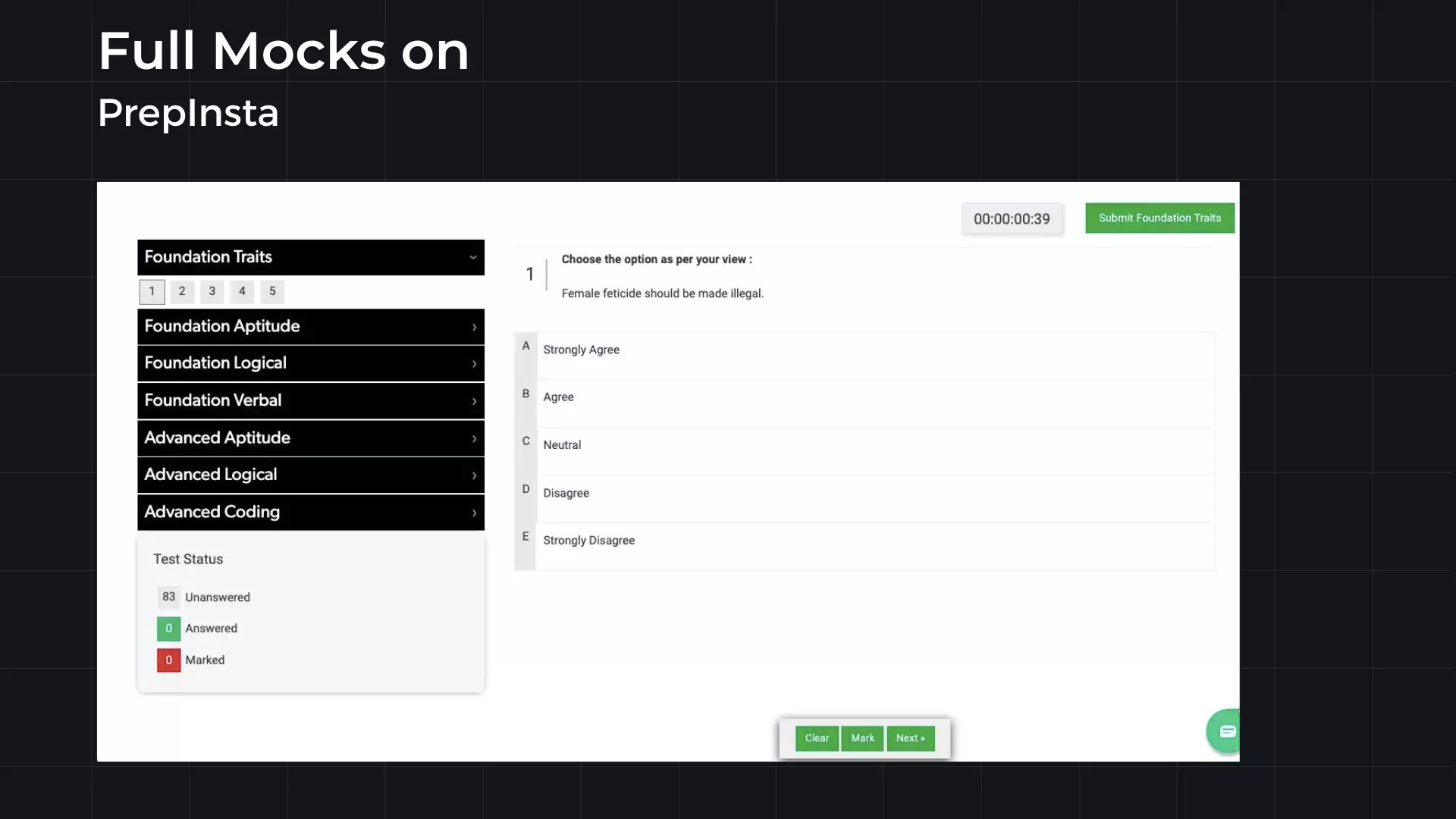Expand the Foundation Aptitude section
Image resolution: width=1456 pixels, height=819 pixels.
point(310,326)
